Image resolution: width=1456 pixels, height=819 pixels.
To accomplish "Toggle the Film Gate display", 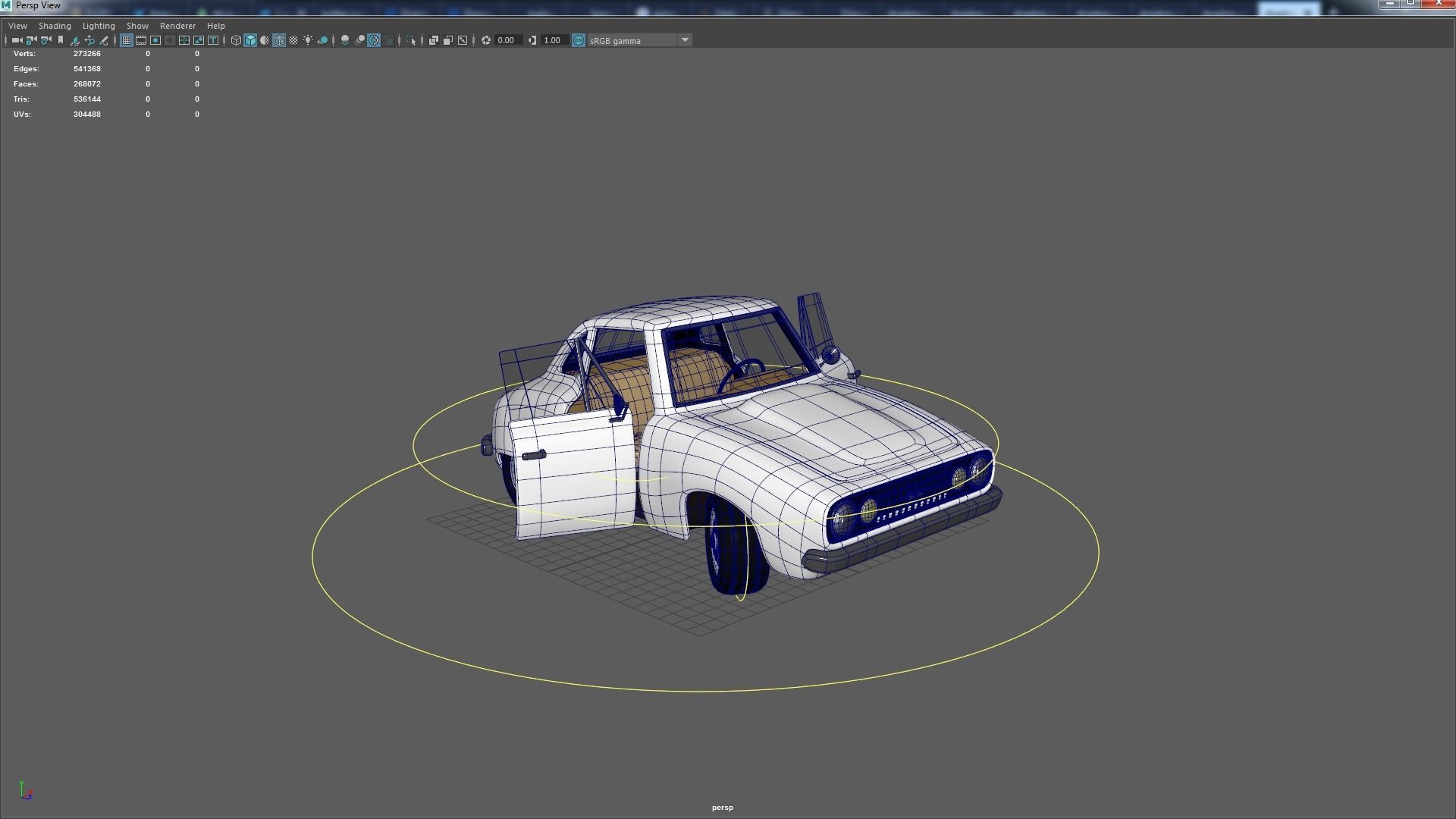I will (141, 40).
